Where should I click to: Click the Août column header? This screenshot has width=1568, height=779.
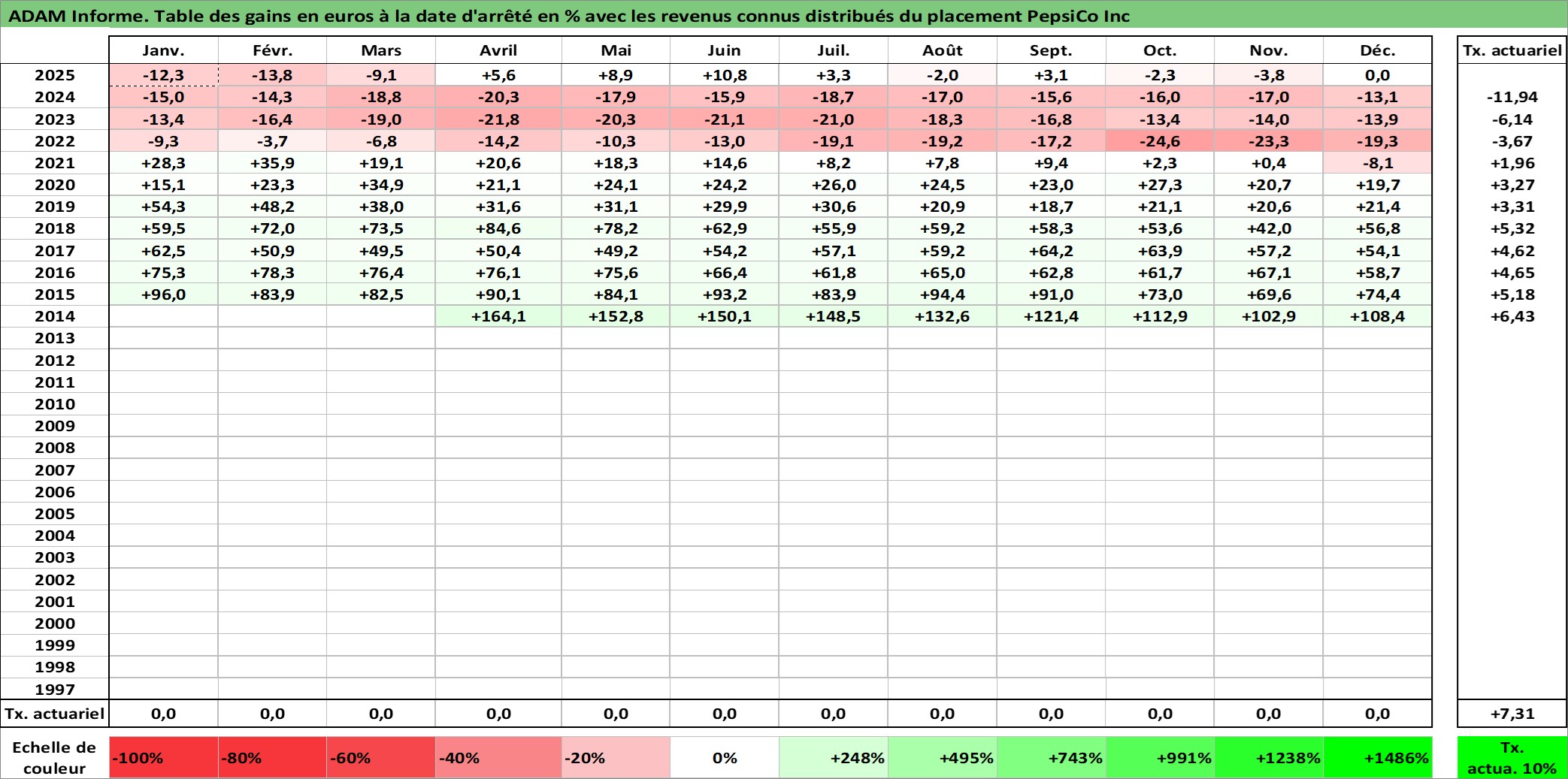(942, 50)
